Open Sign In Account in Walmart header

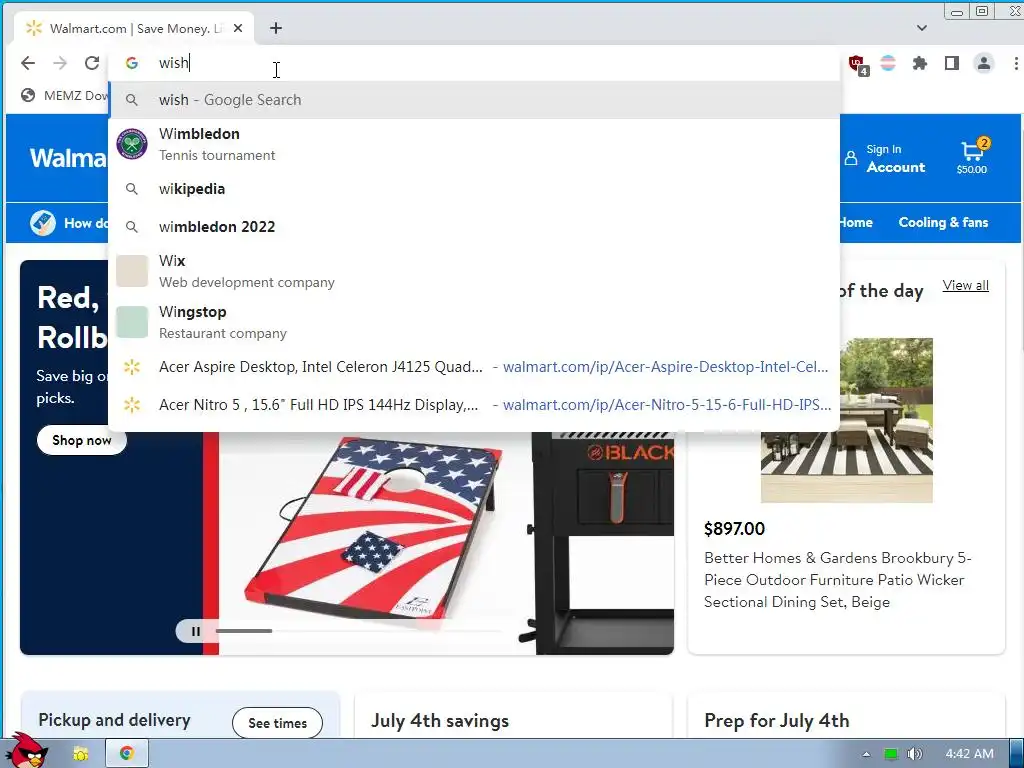coord(885,158)
